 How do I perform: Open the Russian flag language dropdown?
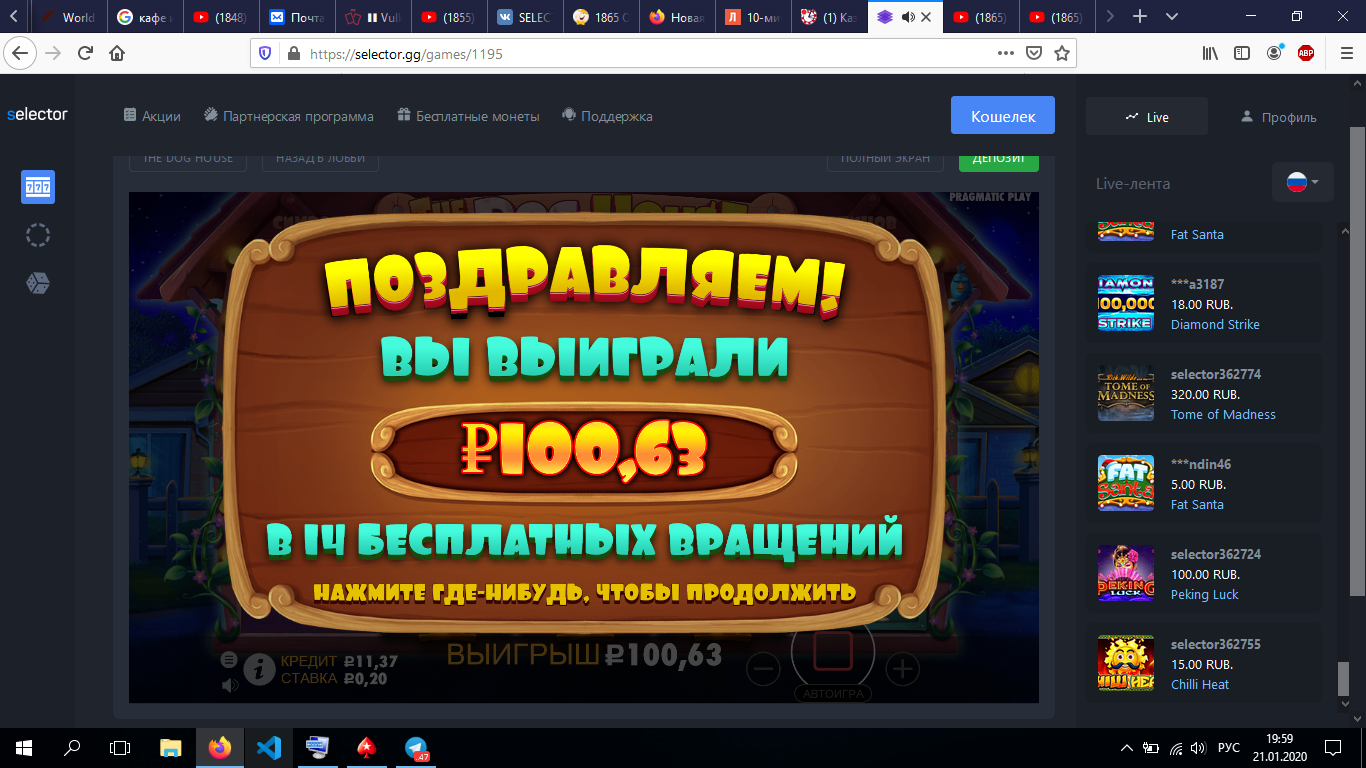1301,182
